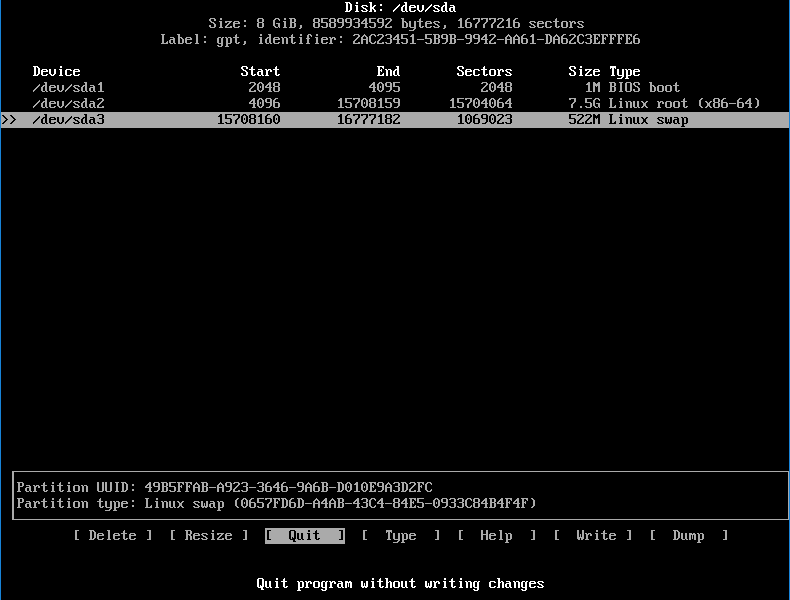
Task: Click the 7.5G size value
Action: [584, 103]
